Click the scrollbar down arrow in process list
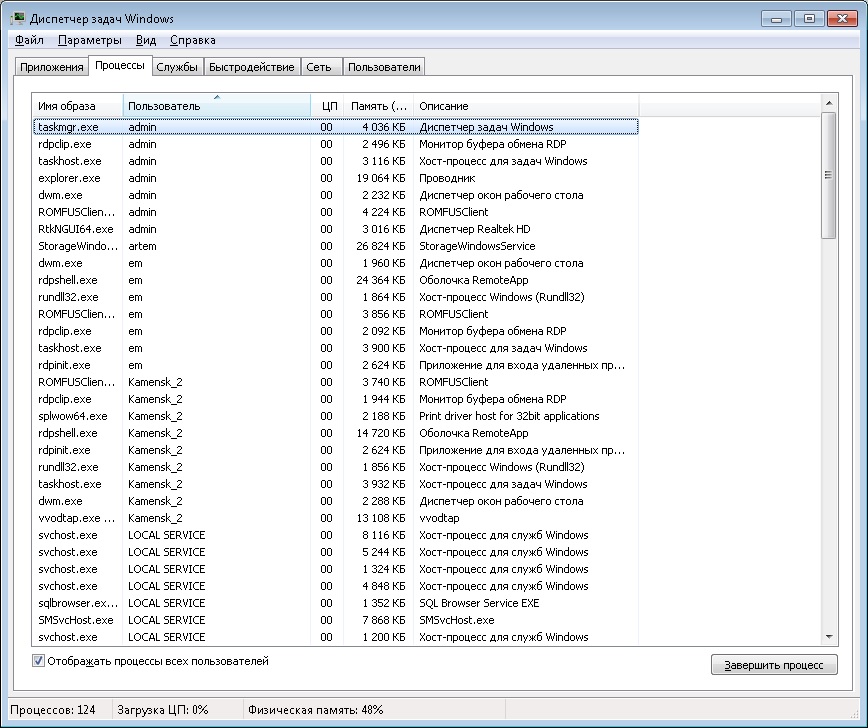Viewport: 868px width, 728px height. (828, 637)
